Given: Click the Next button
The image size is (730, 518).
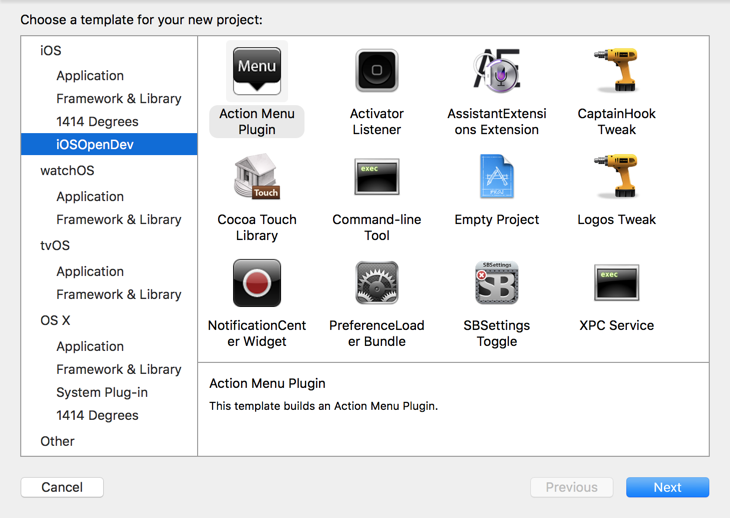Looking at the screenshot, I should pyautogui.click(x=667, y=487).
